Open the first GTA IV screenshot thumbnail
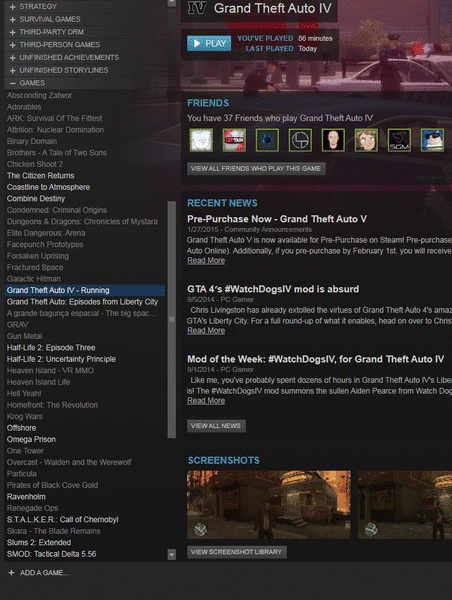Screen dimensions: 452x600 click(269, 505)
